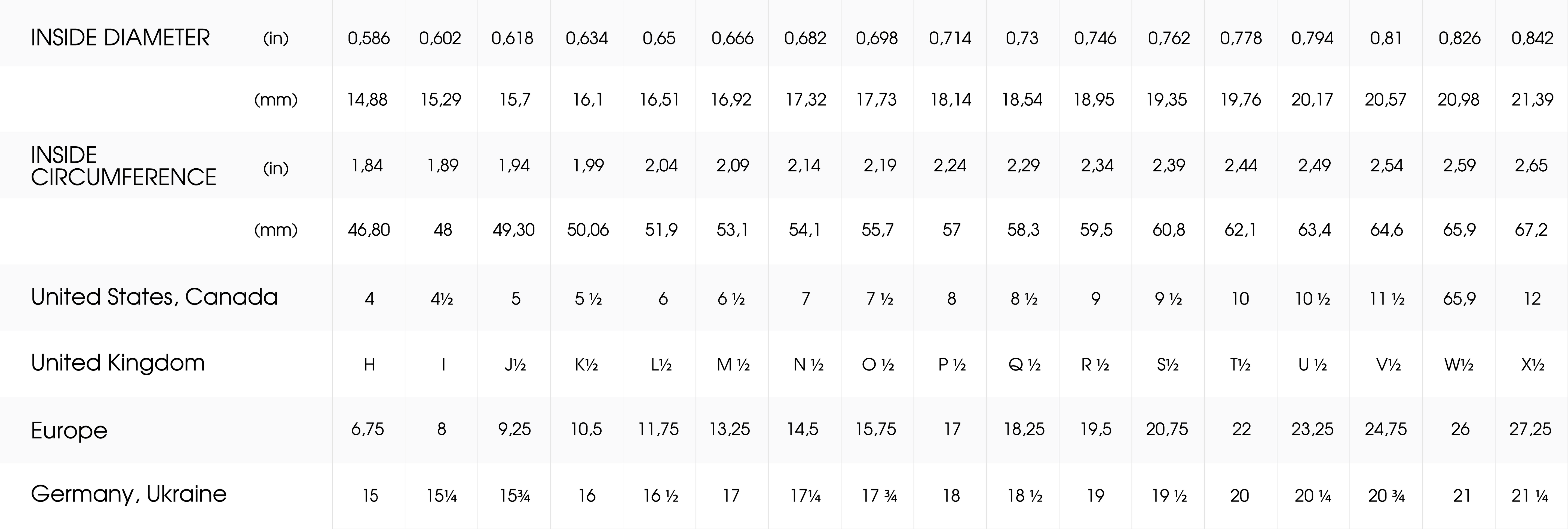Click the Germany size 15¼ cell

pos(441,496)
